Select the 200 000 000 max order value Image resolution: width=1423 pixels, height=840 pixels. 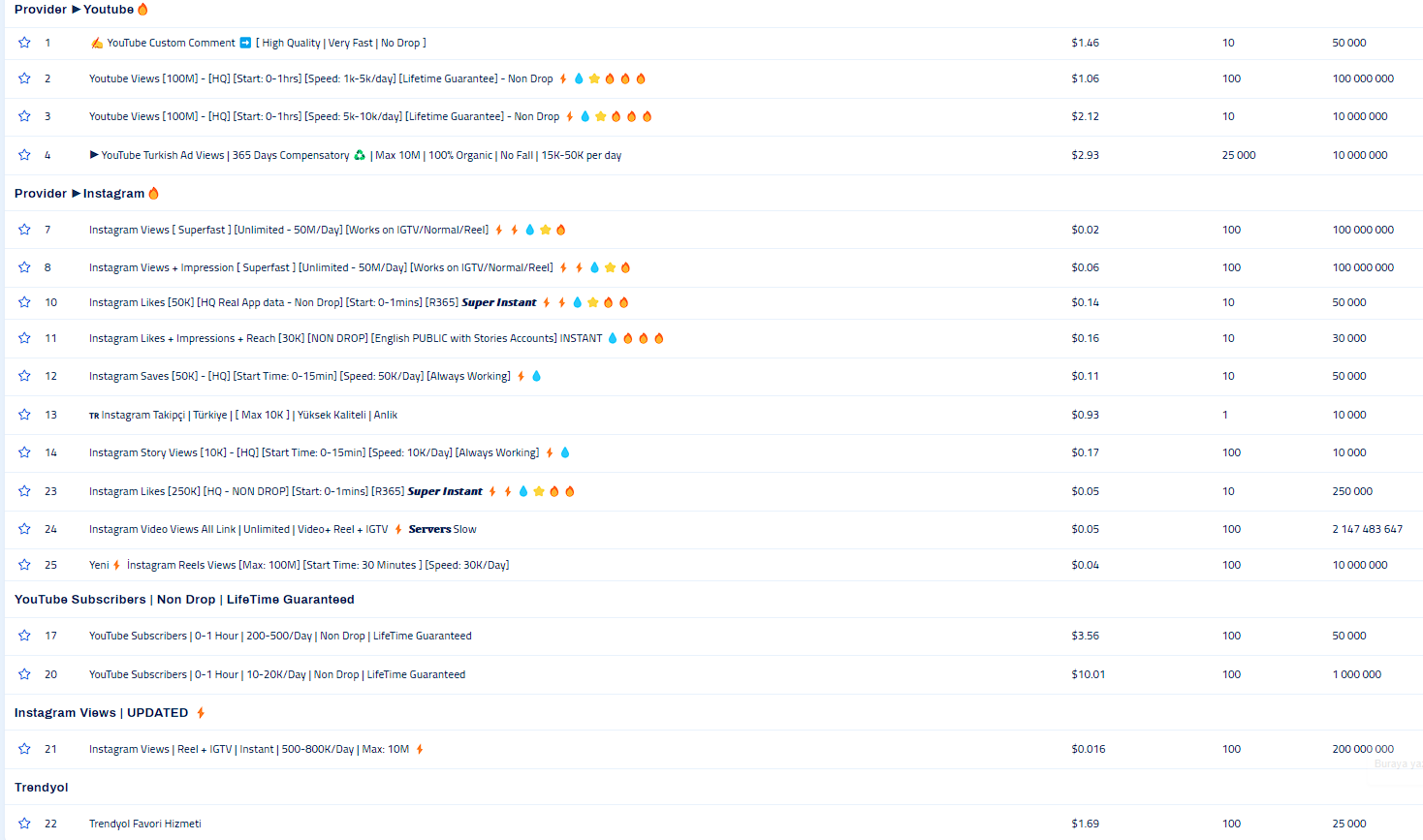[1363, 749]
